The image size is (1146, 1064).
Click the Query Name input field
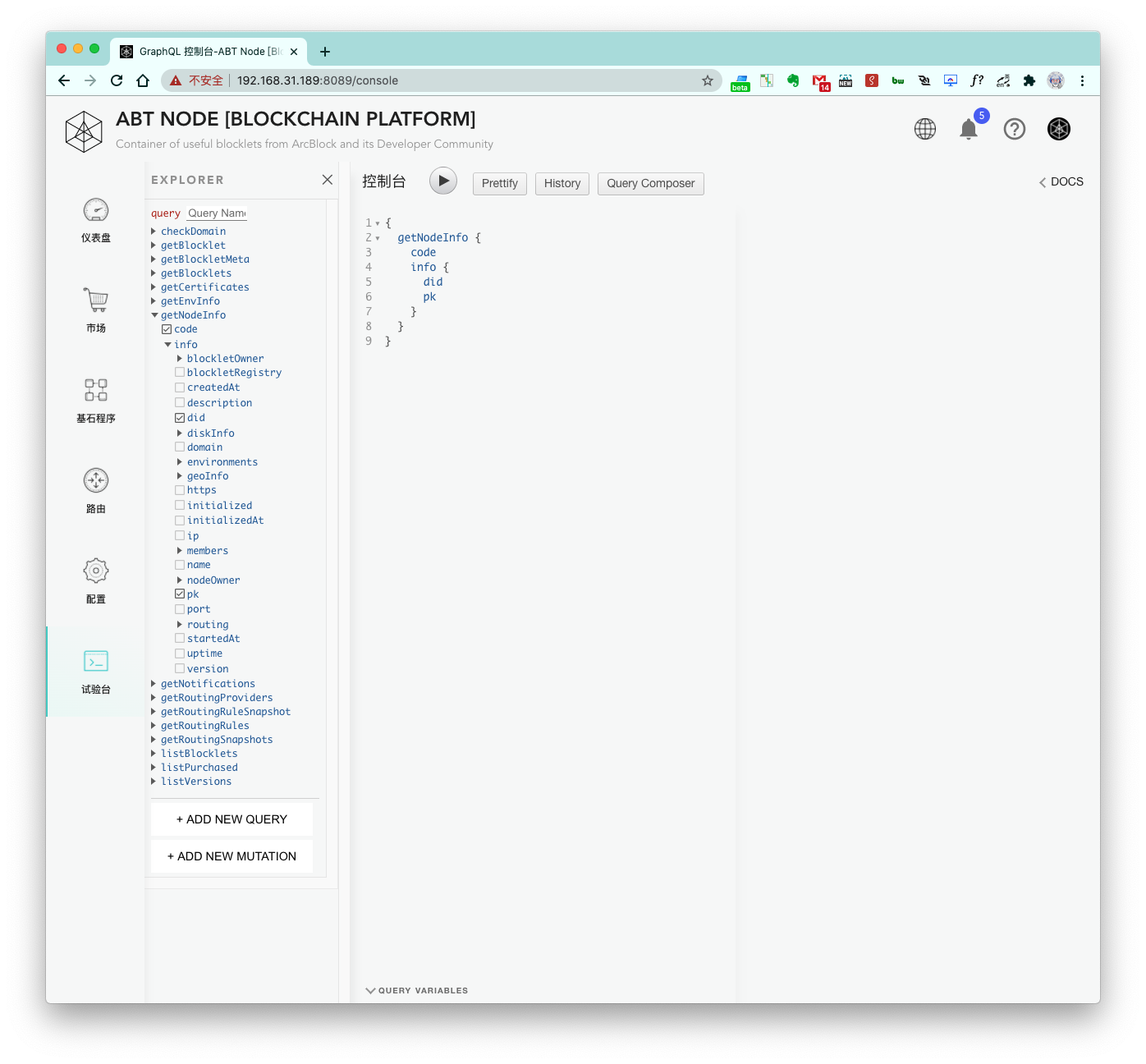coord(217,213)
